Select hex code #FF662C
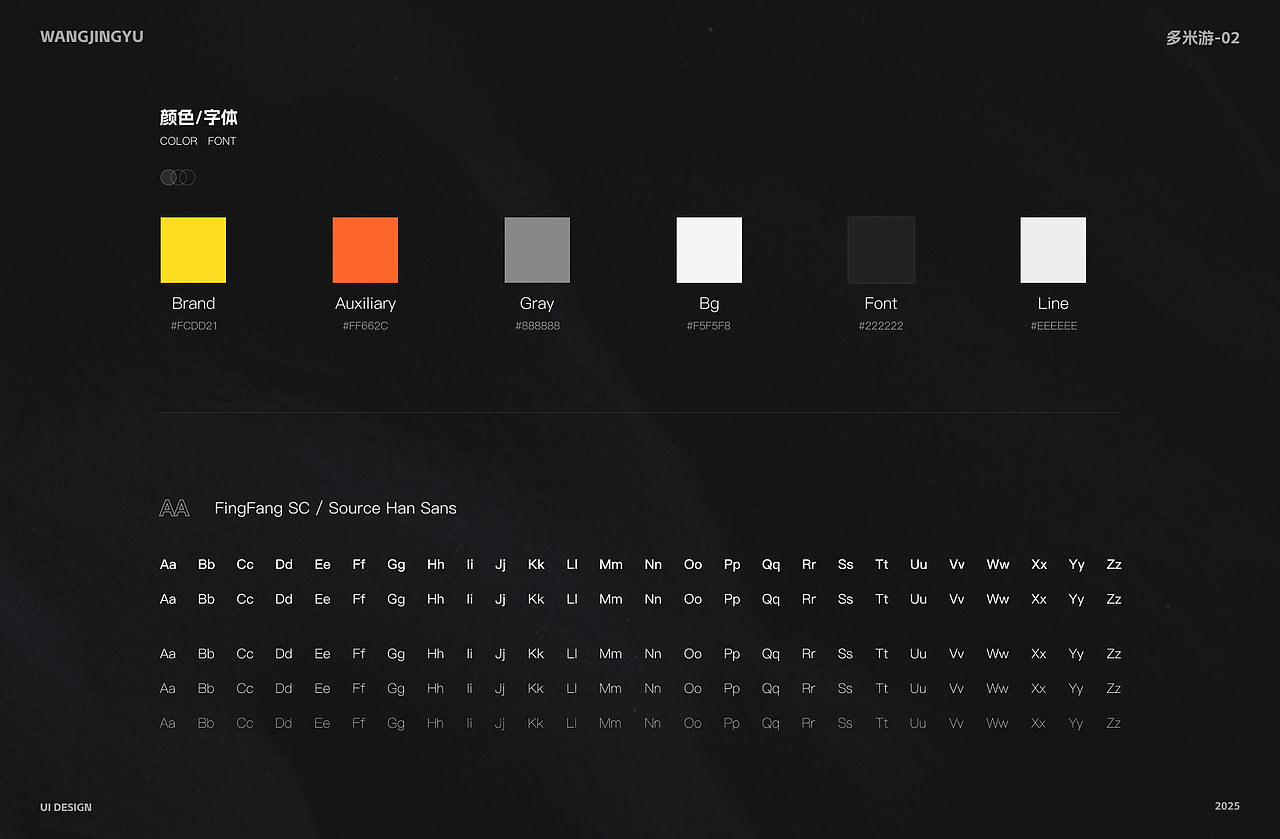 point(365,326)
